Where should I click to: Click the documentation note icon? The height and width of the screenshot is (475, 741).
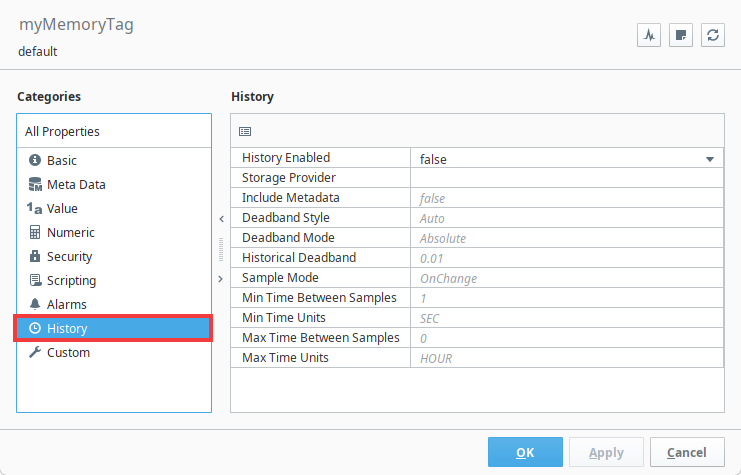click(681, 35)
